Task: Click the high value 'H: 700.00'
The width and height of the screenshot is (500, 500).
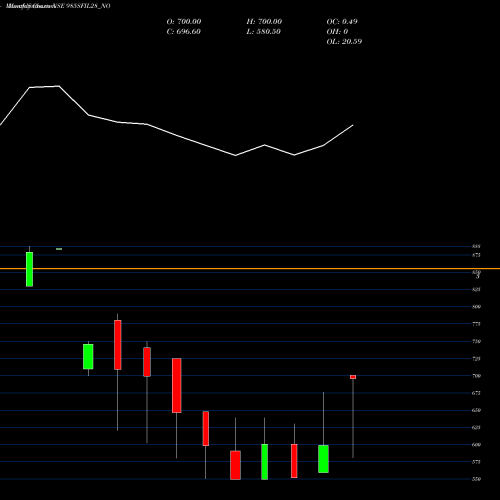Action: 264,22
